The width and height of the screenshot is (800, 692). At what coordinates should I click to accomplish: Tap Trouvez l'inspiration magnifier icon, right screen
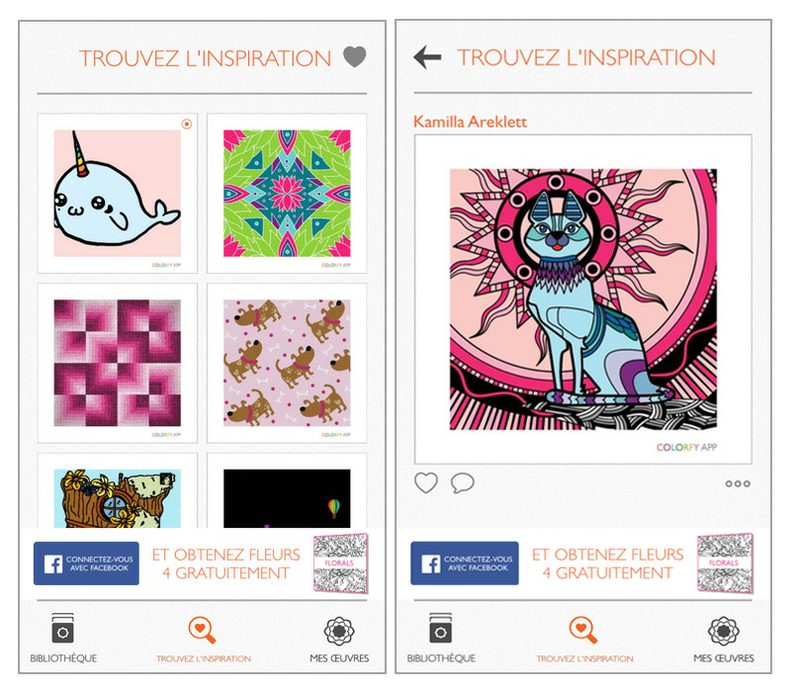tap(583, 630)
